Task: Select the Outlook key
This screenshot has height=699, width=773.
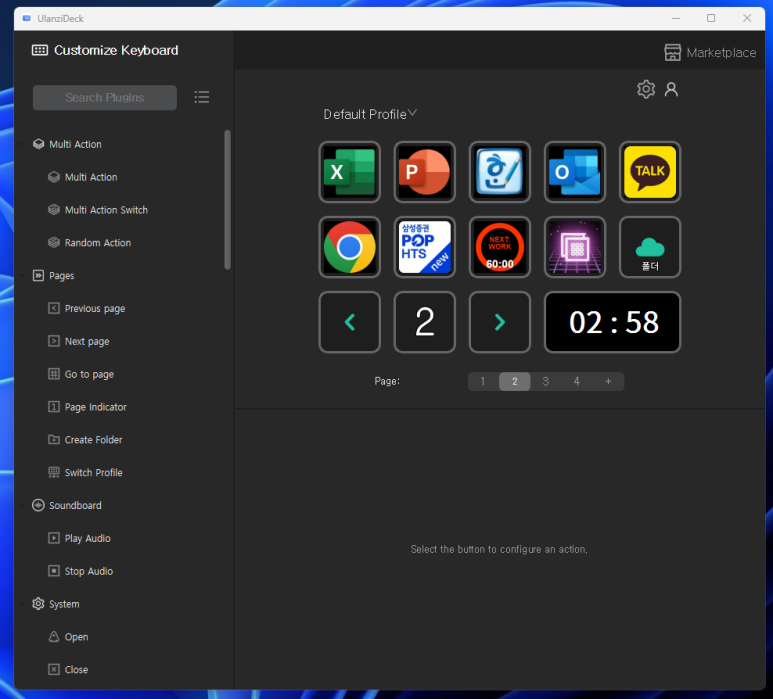Action: point(575,172)
